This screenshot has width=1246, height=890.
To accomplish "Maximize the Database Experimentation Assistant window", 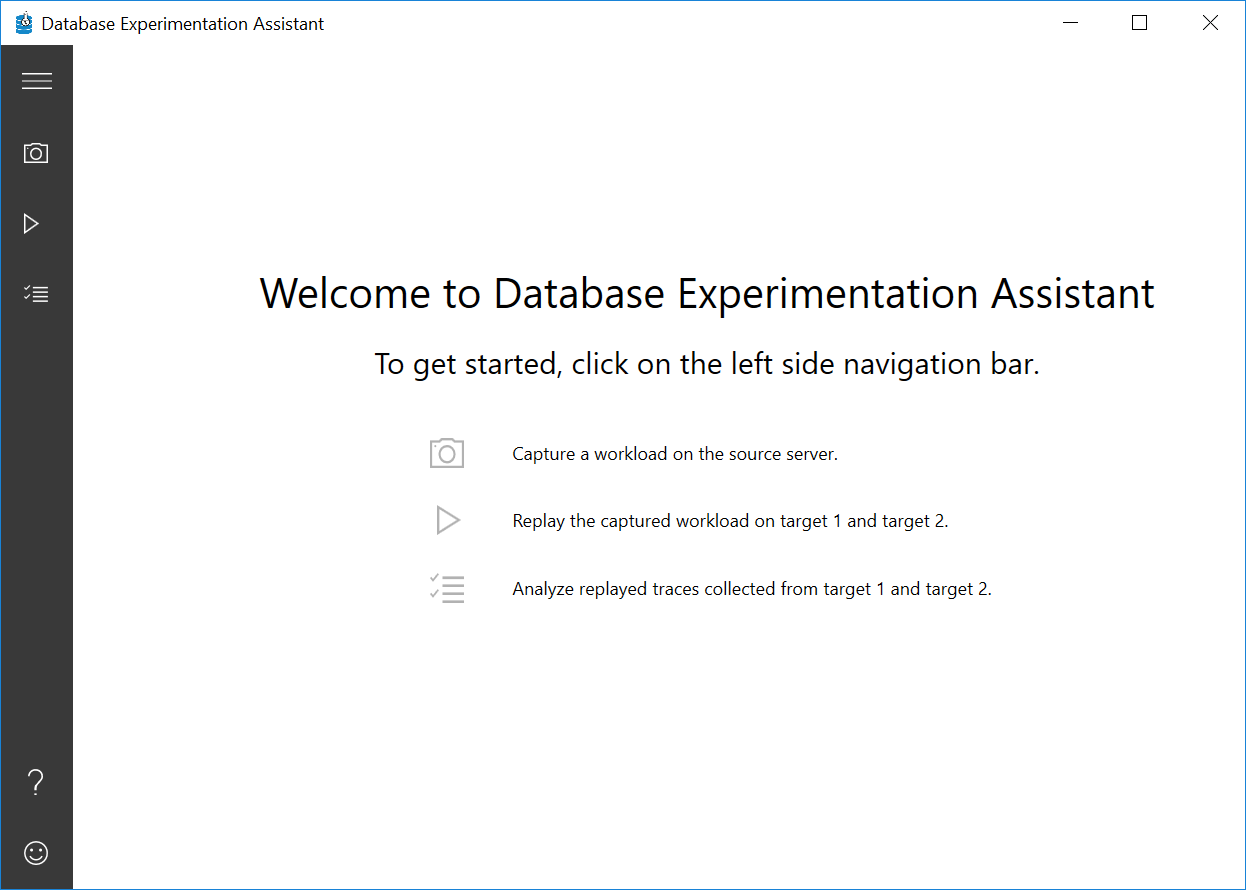I will click(x=1139, y=23).
